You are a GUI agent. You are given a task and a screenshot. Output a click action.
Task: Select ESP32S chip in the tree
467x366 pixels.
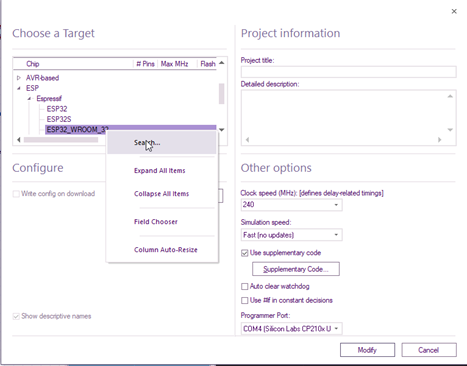pos(59,119)
